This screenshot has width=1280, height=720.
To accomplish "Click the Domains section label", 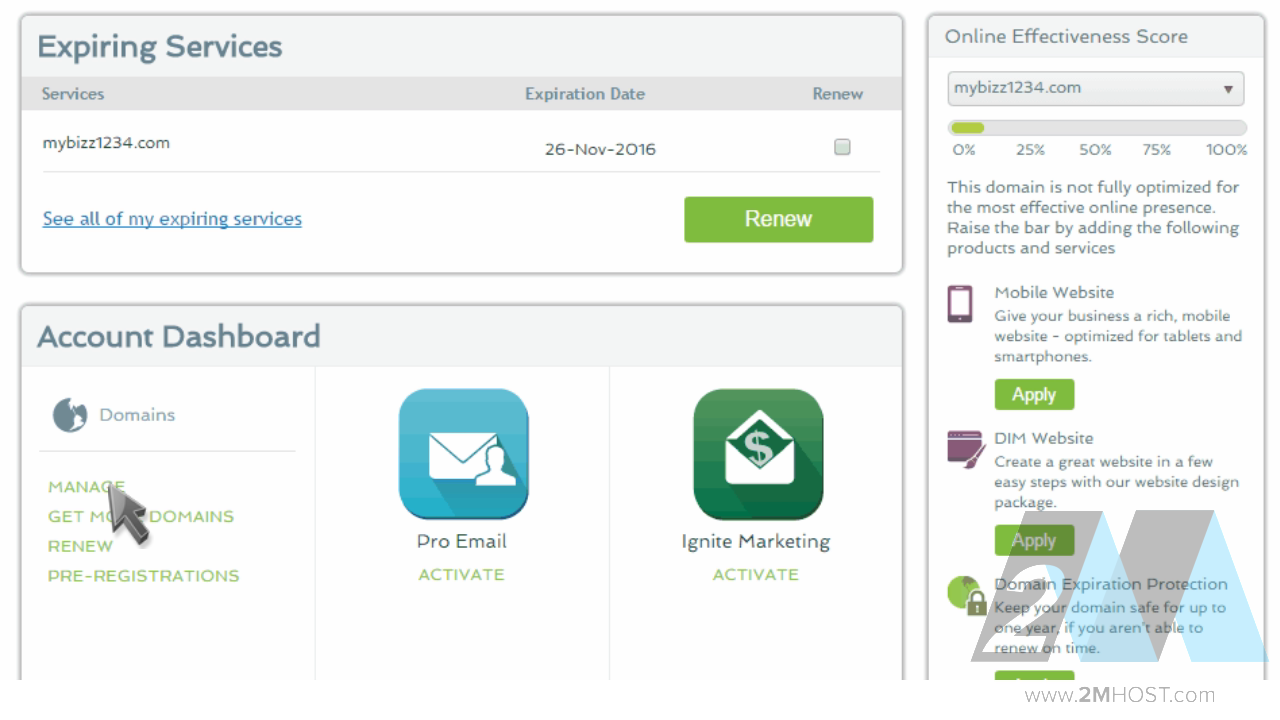I will 137,415.
